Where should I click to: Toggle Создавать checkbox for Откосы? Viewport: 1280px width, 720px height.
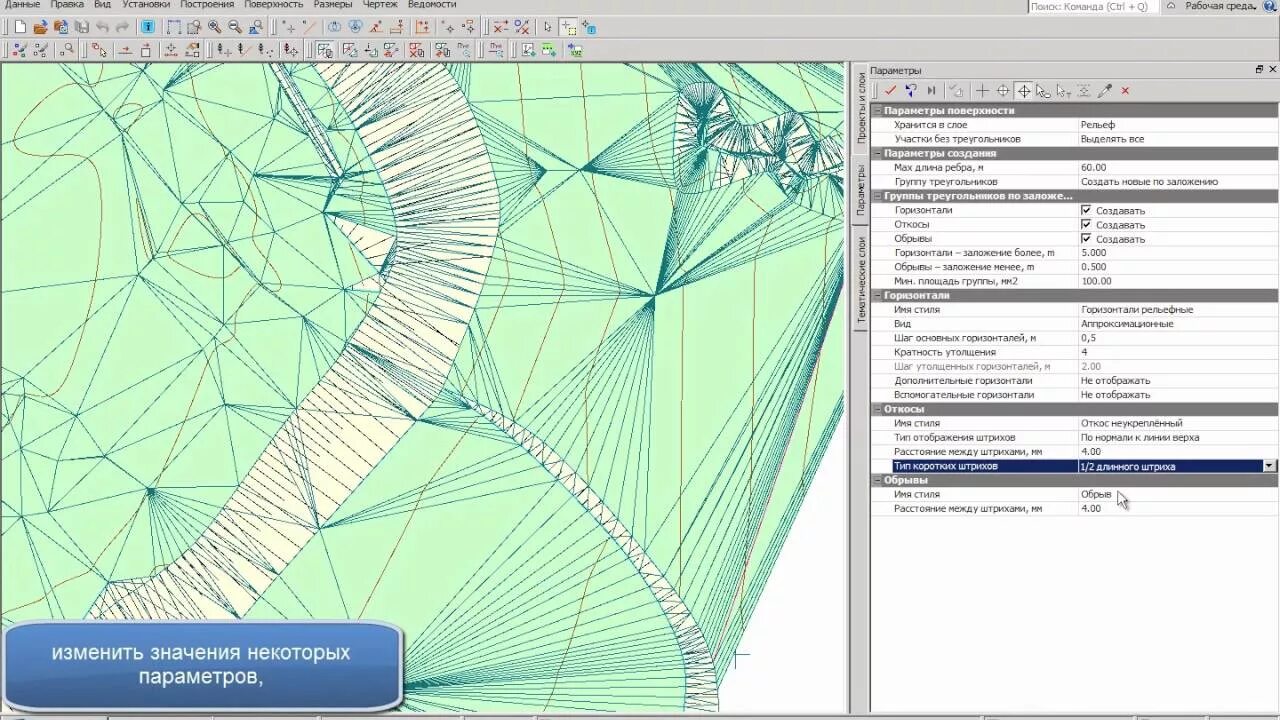(1086, 225)
